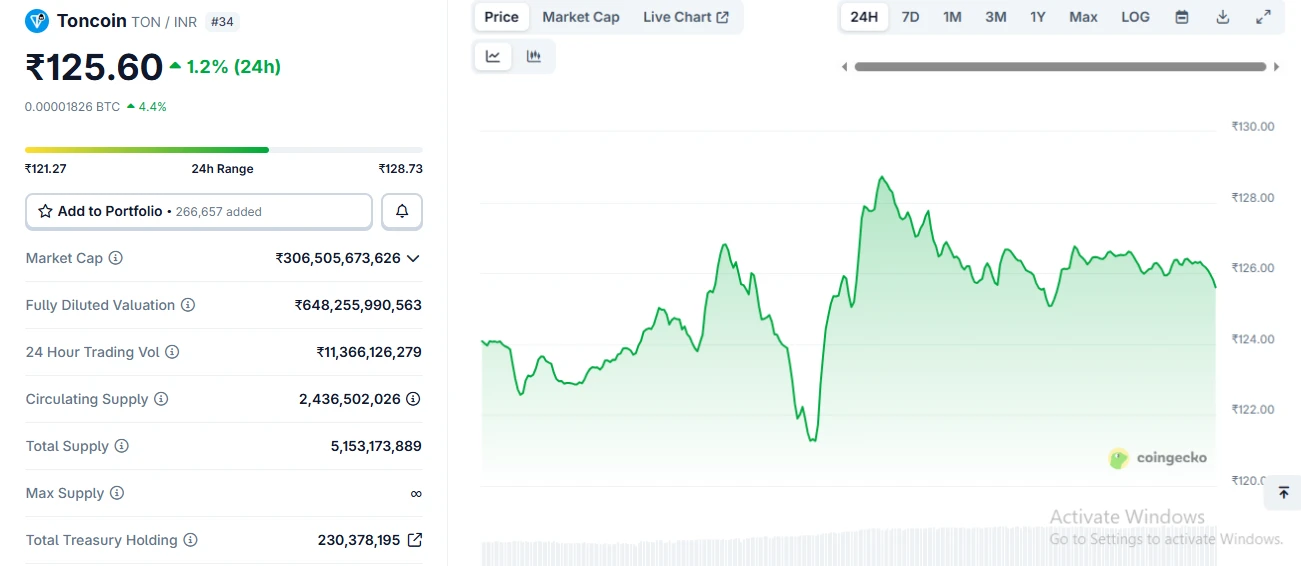Image resolution: width=1301 pixels, height=566 pixels.
Task: Click the ₹130.00 axis label
Action: pos(1253,126)
